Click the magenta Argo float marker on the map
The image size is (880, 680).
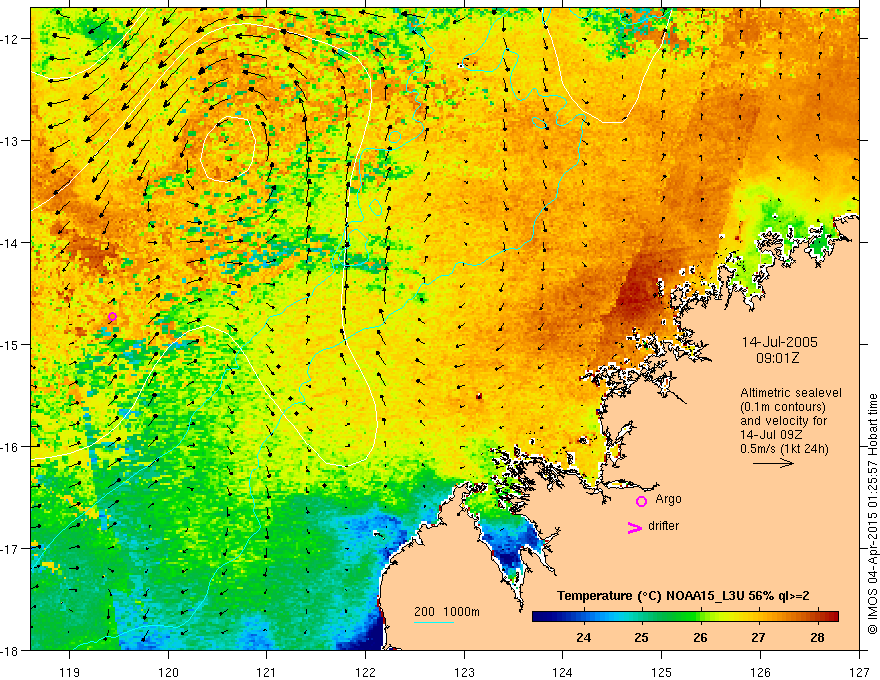coord(112,316)
